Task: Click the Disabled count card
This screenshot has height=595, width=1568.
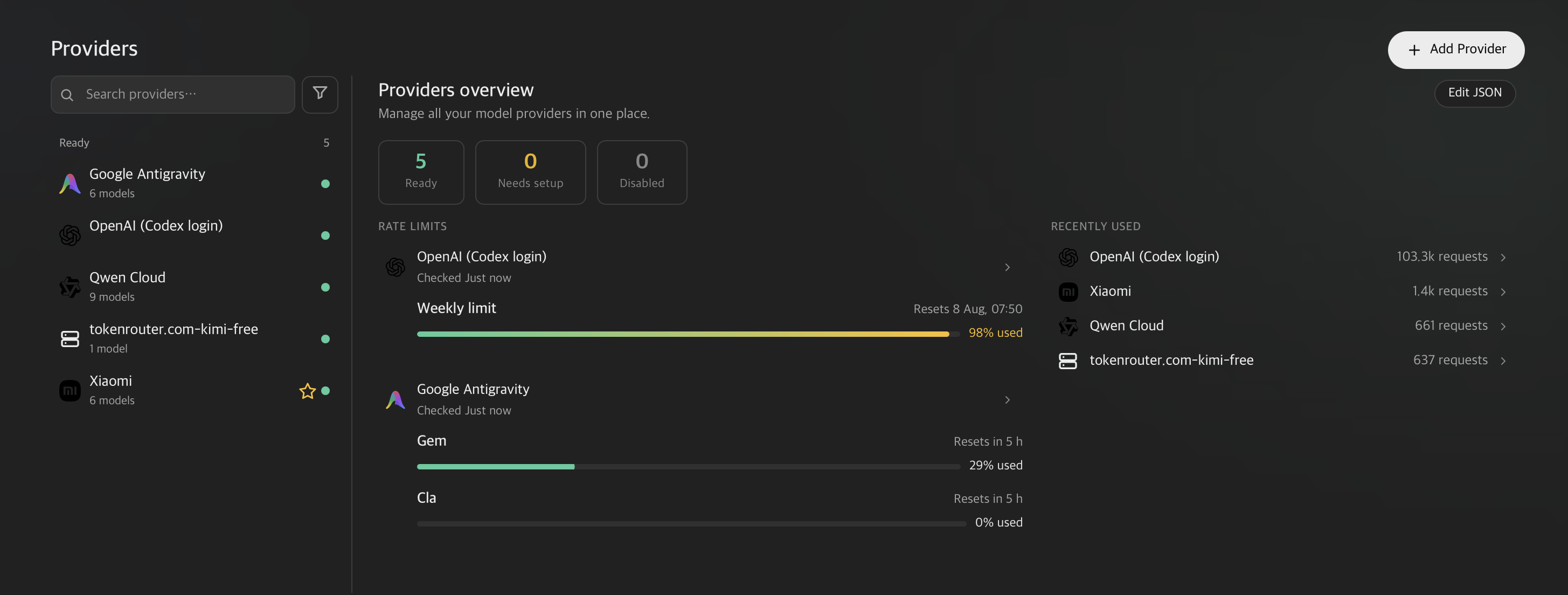Action: 642,172
